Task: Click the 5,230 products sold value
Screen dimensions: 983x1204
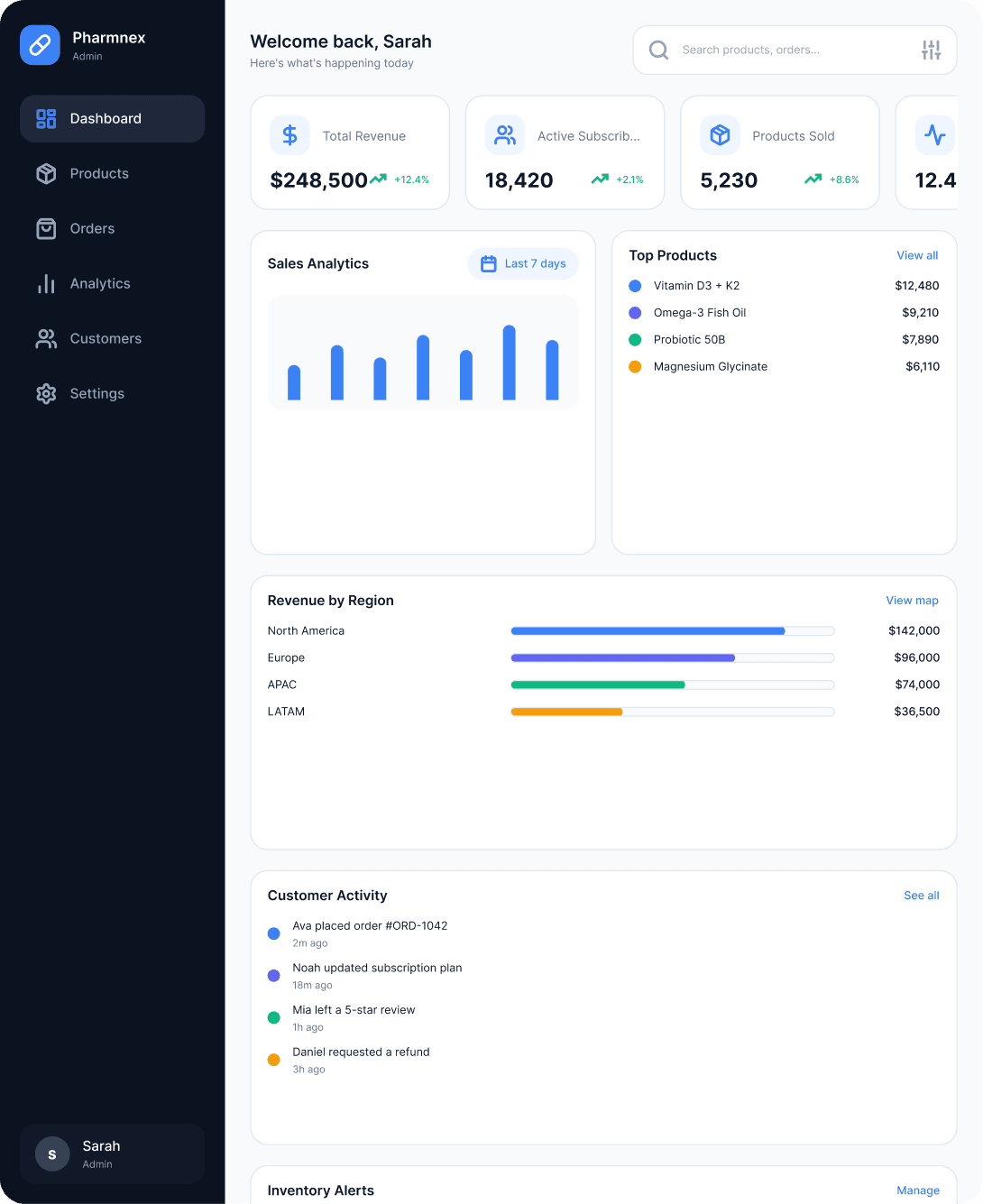Action: [x=729, y=180]
